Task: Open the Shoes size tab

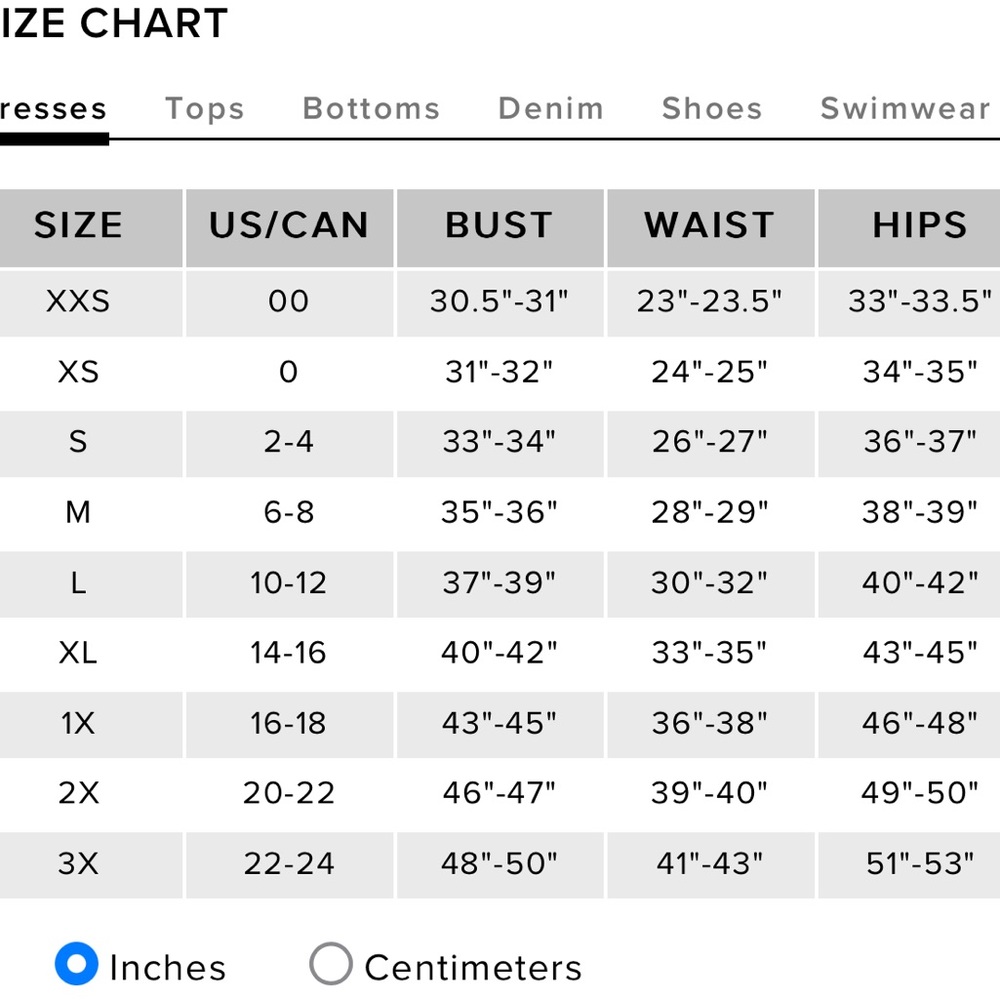Action: 712,108
